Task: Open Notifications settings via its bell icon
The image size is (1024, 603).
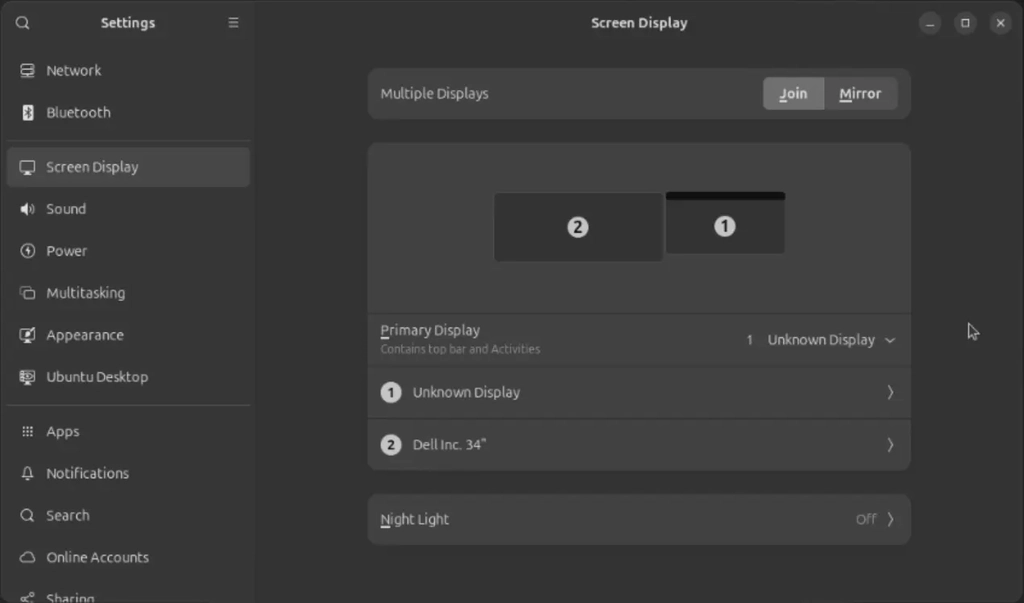Action: pos(27,473)
